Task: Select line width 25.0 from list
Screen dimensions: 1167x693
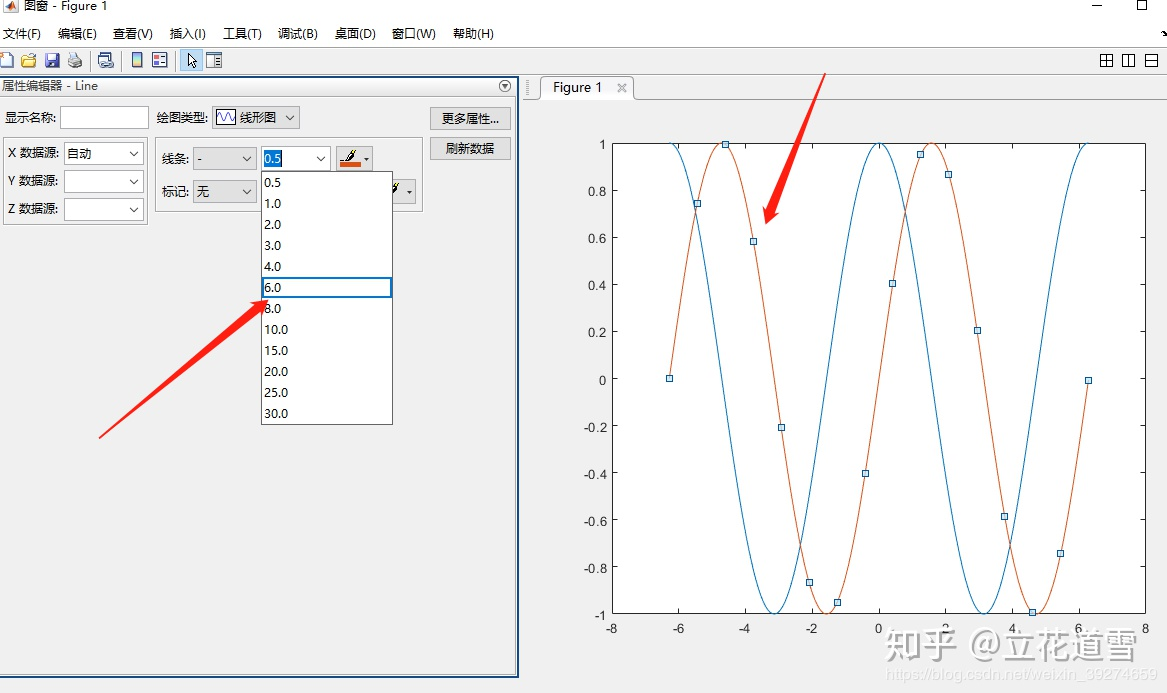Action: point(327,392)
